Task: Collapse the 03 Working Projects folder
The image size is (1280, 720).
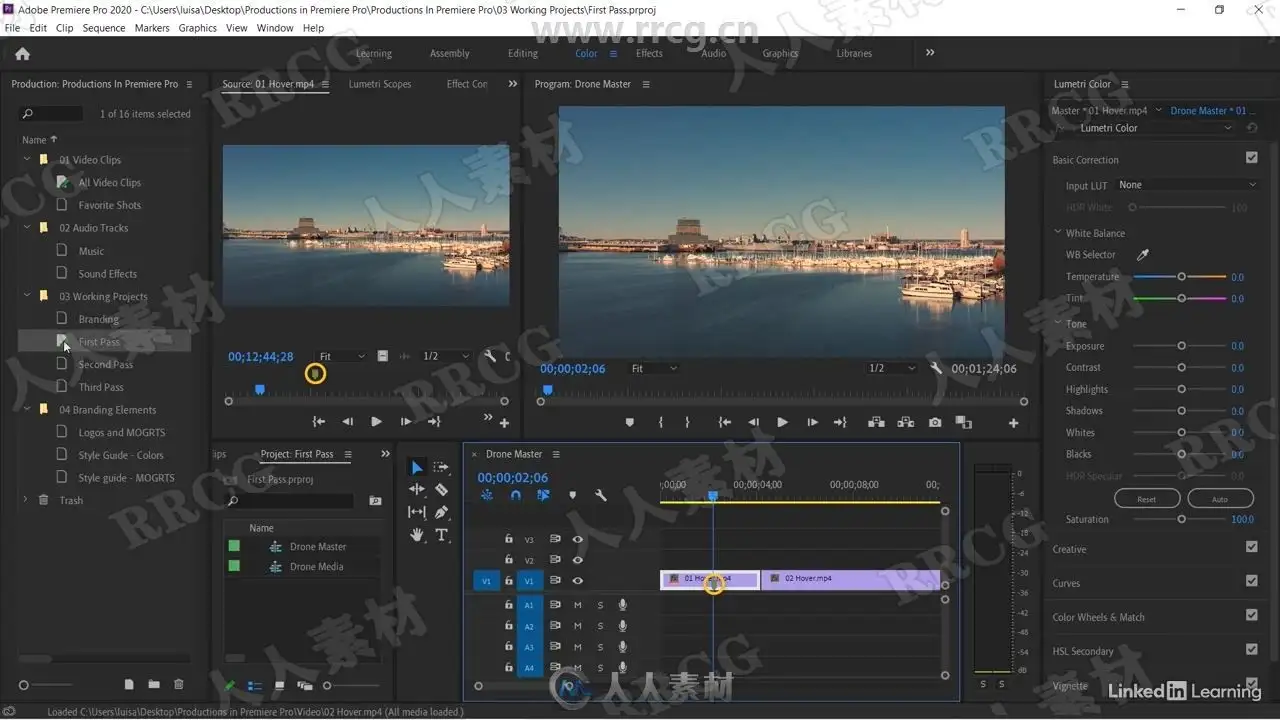Action: (27, 296)
